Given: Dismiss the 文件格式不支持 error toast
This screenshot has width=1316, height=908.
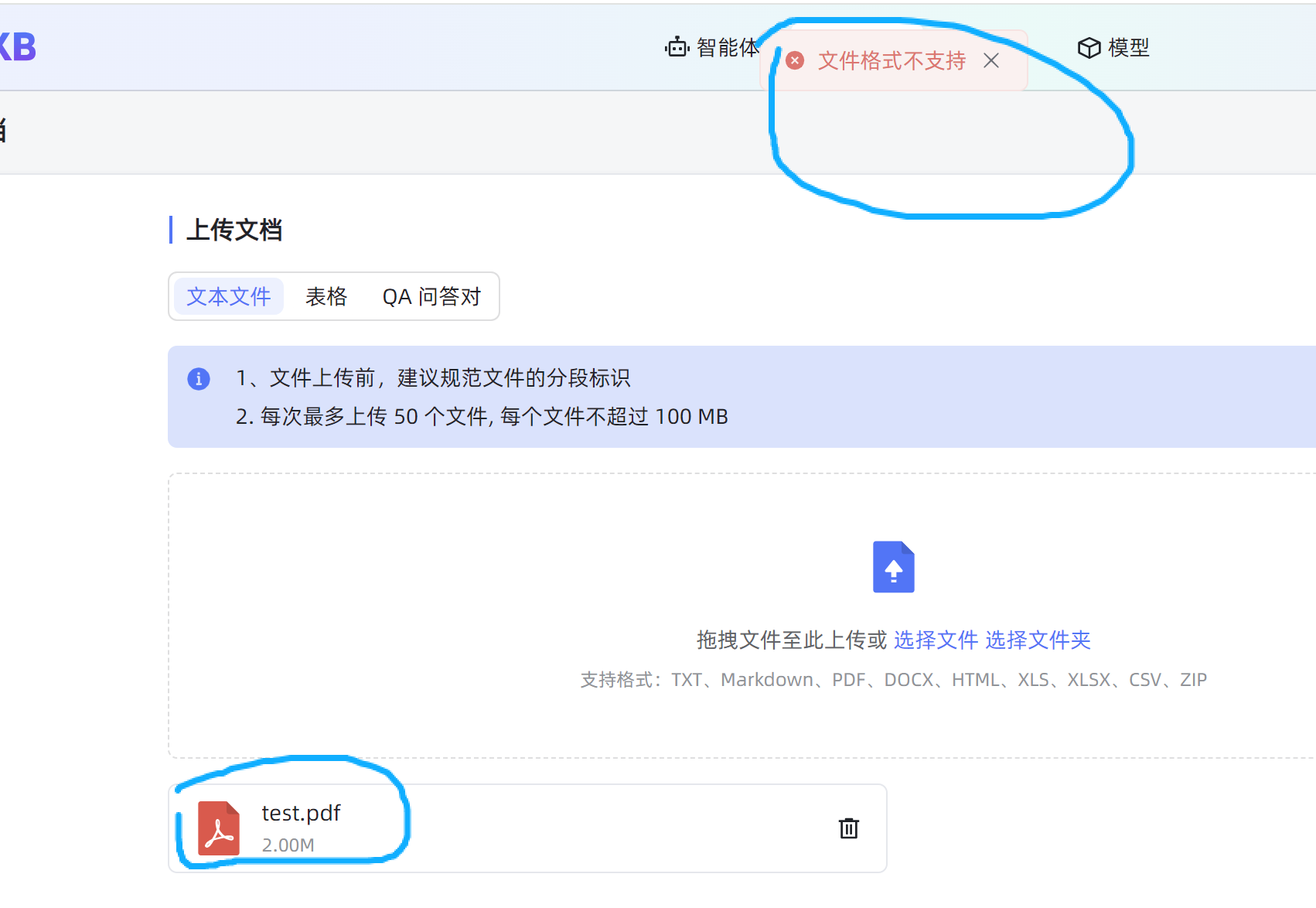Looking at the screenshot, I should point(991,60).
